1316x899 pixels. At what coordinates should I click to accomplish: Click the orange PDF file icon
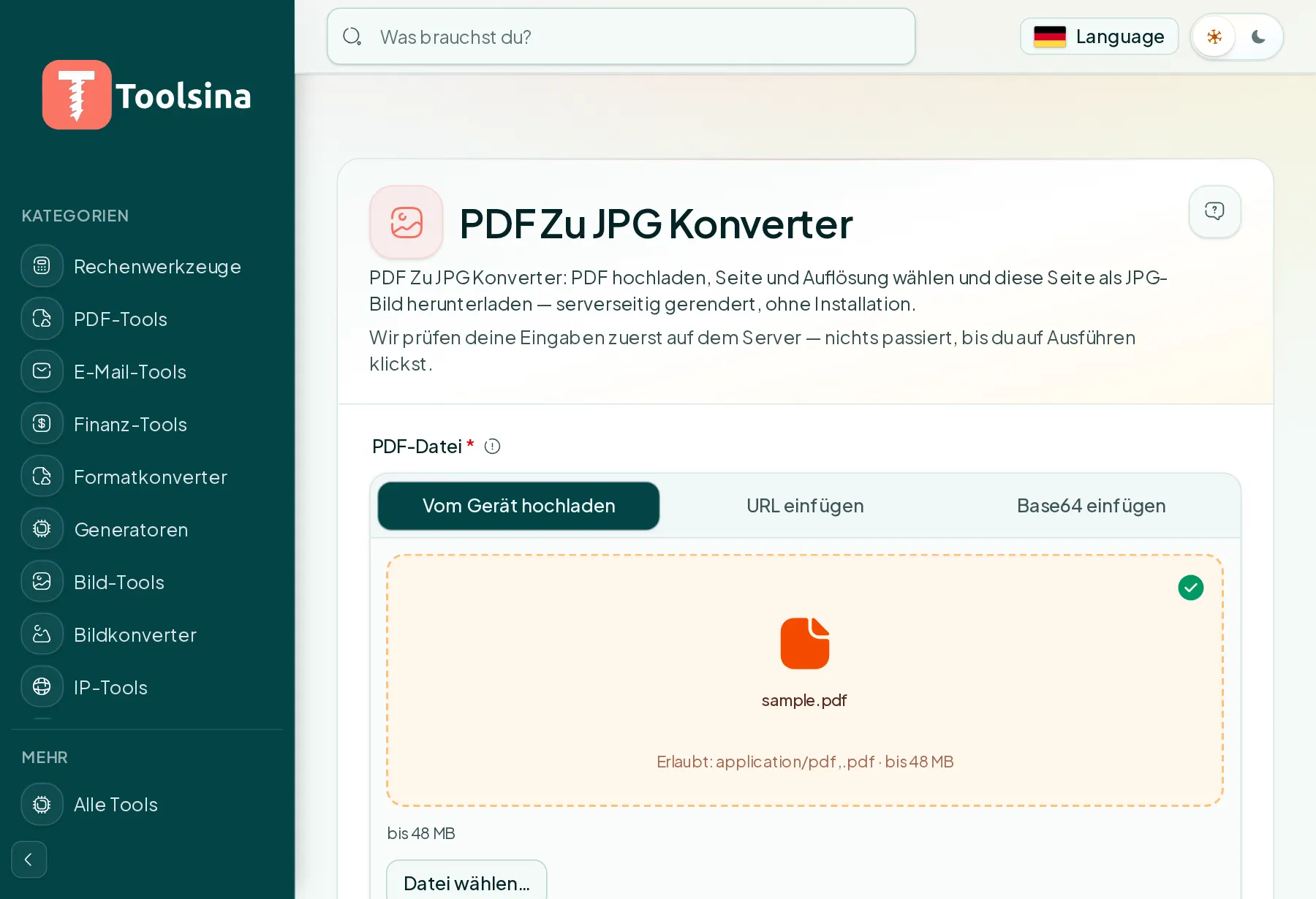[805, 643]
